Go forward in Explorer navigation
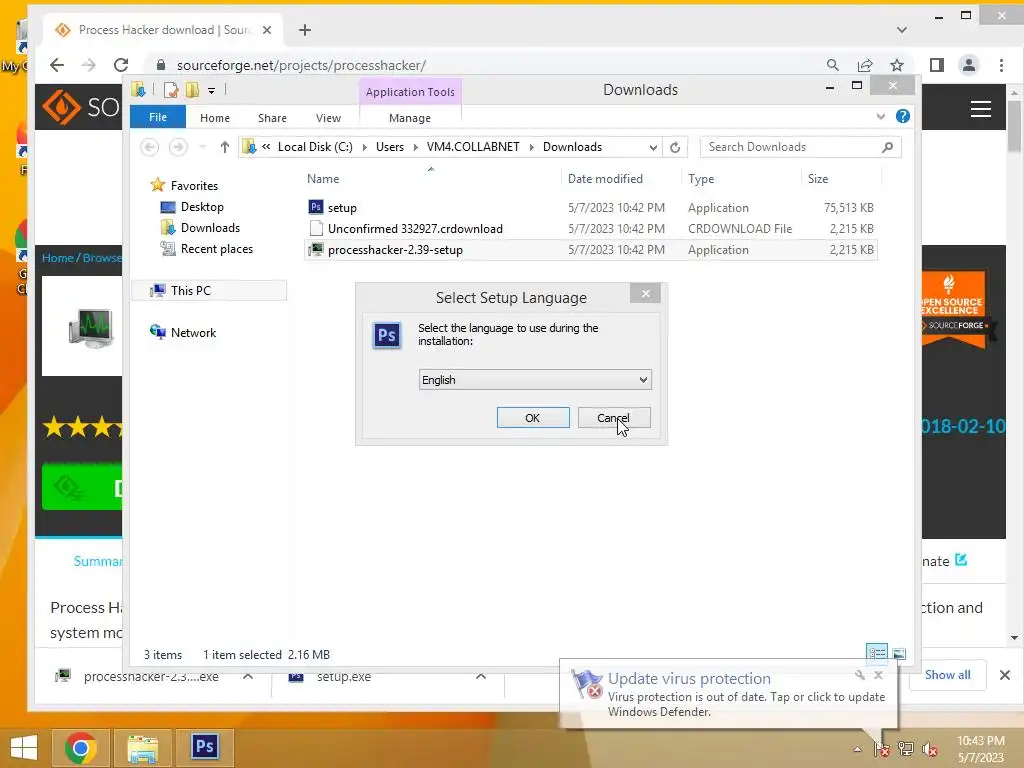The image size is (1024, 768). click(178, 147)
